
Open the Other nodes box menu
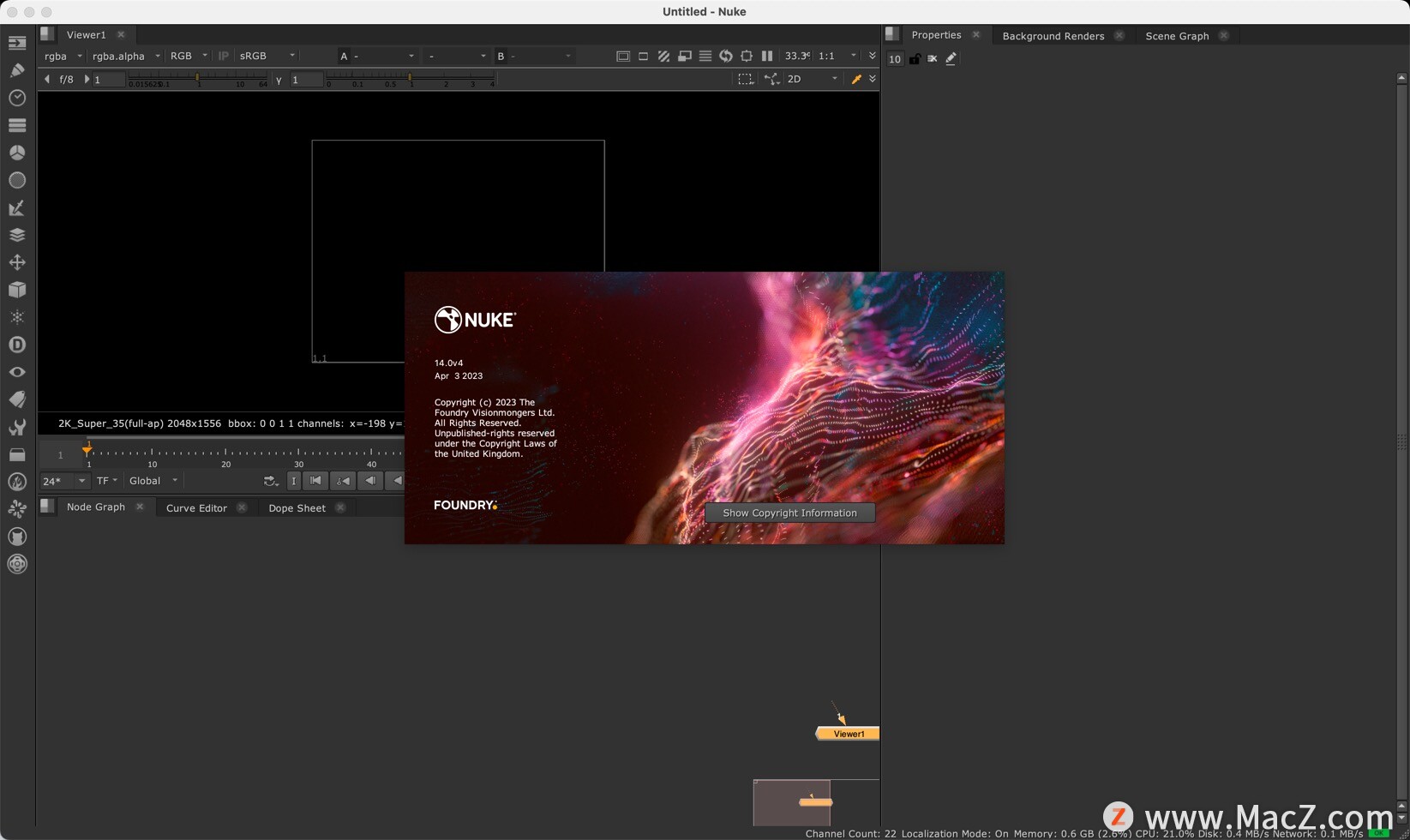coord(17,454)
